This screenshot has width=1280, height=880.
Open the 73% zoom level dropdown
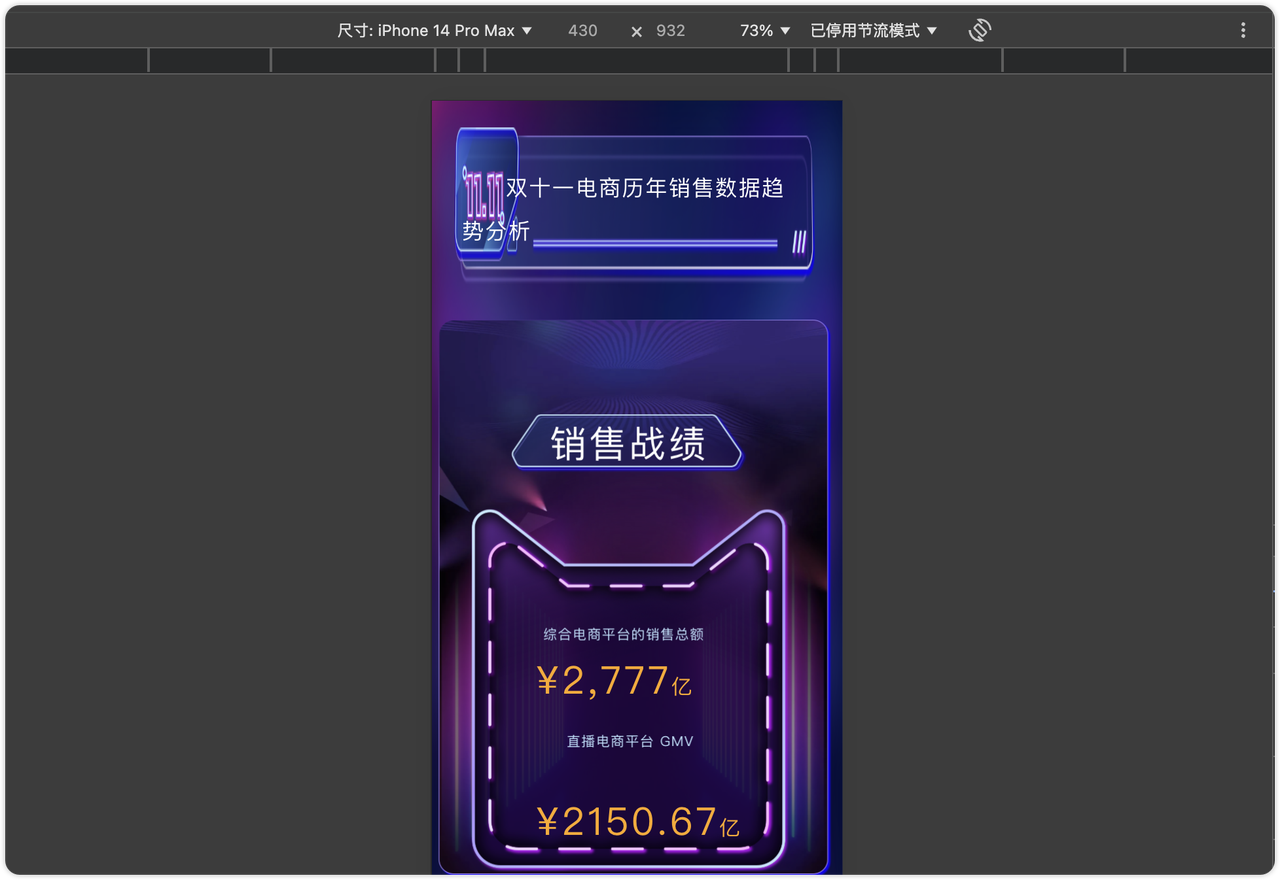coord(765,31)
